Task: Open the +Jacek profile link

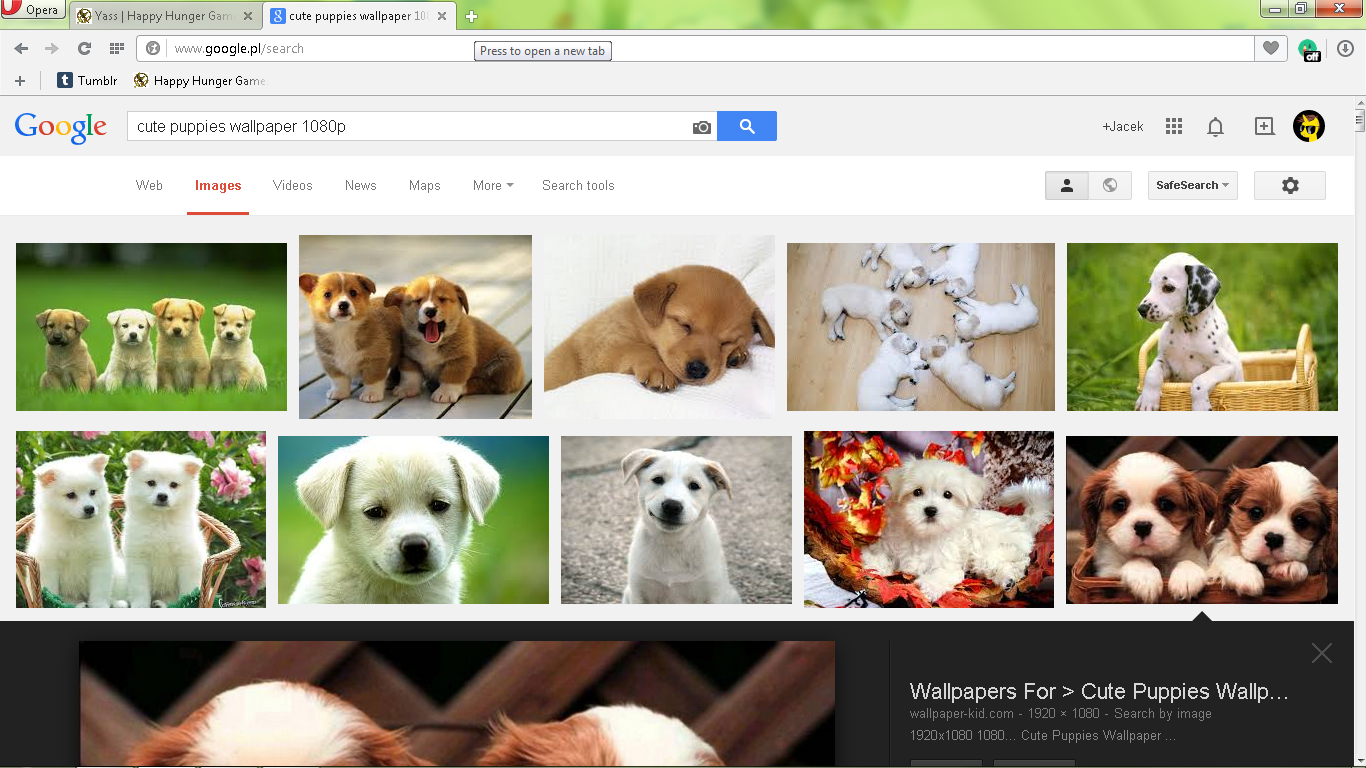Action: tap(1123, 126)
